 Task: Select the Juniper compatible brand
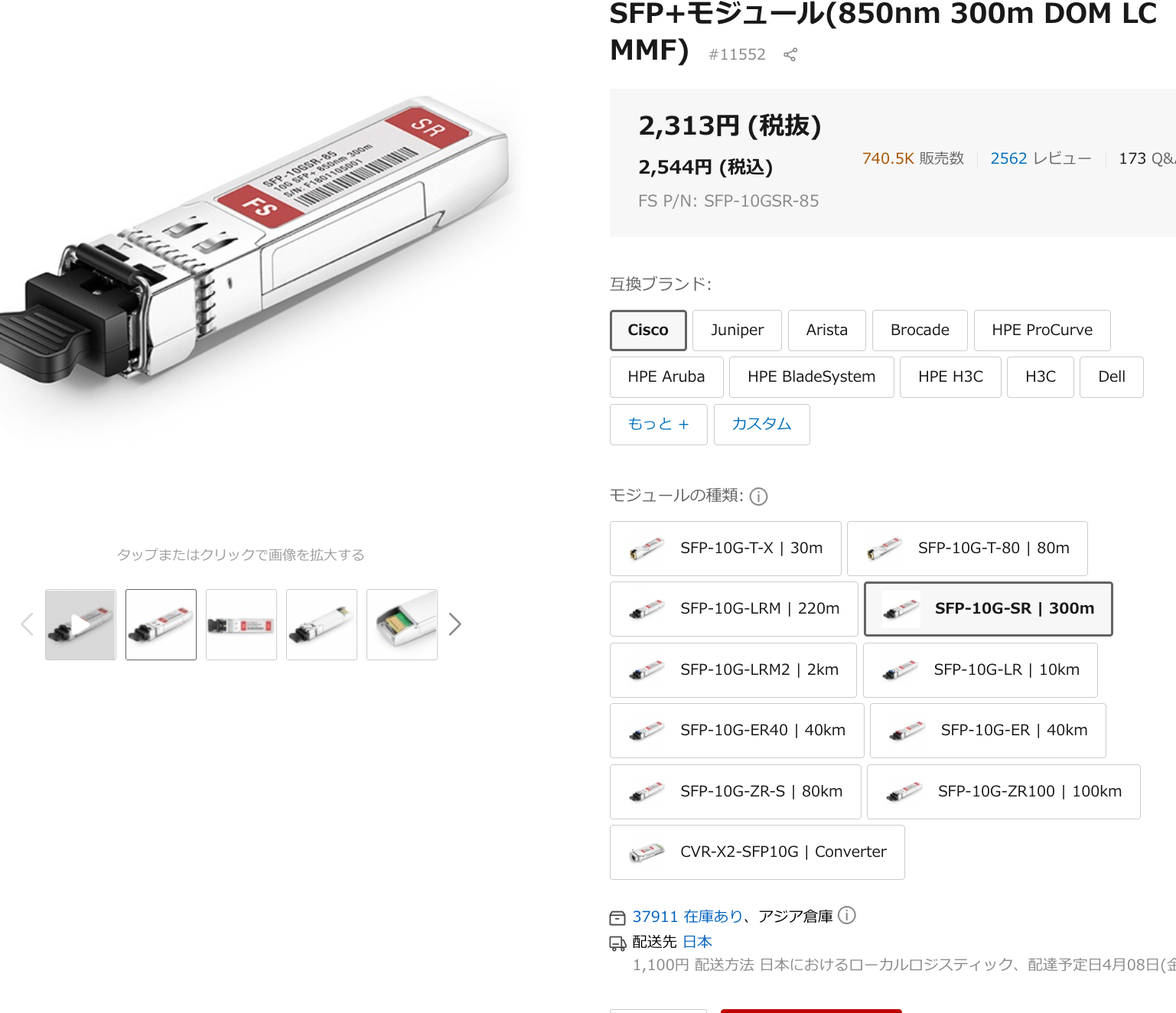[x=736, y=330]
